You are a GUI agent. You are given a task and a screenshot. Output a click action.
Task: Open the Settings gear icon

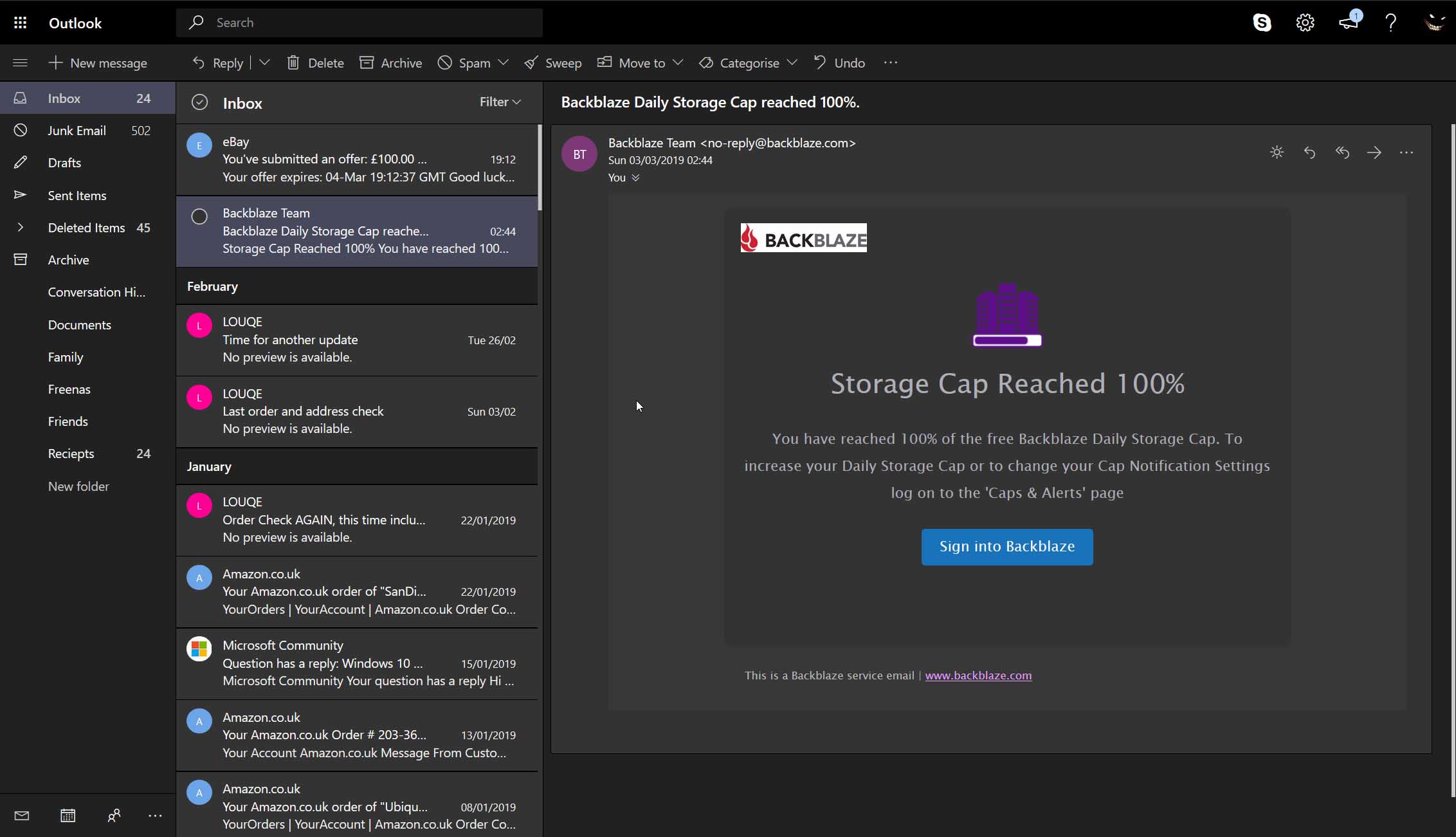pyautogui.click(x=1305, y=23)
